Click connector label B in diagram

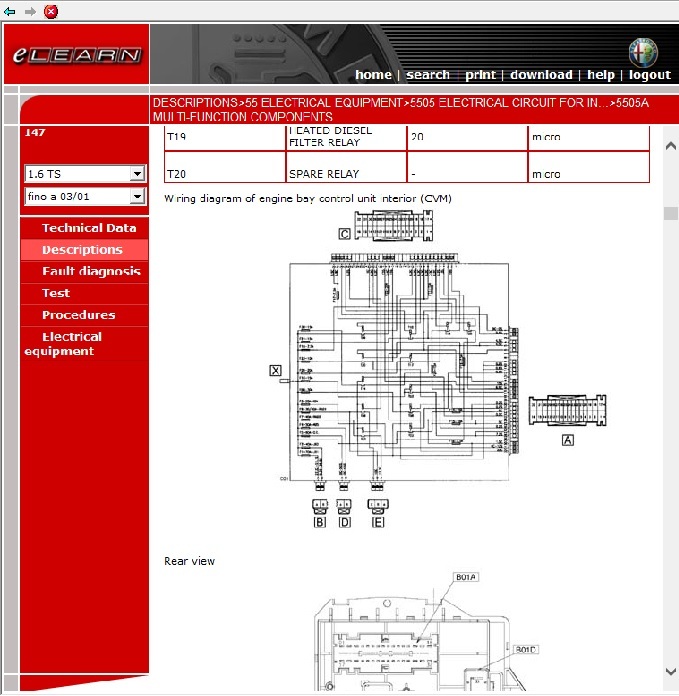pyautogui.click(x=320, y=522)
